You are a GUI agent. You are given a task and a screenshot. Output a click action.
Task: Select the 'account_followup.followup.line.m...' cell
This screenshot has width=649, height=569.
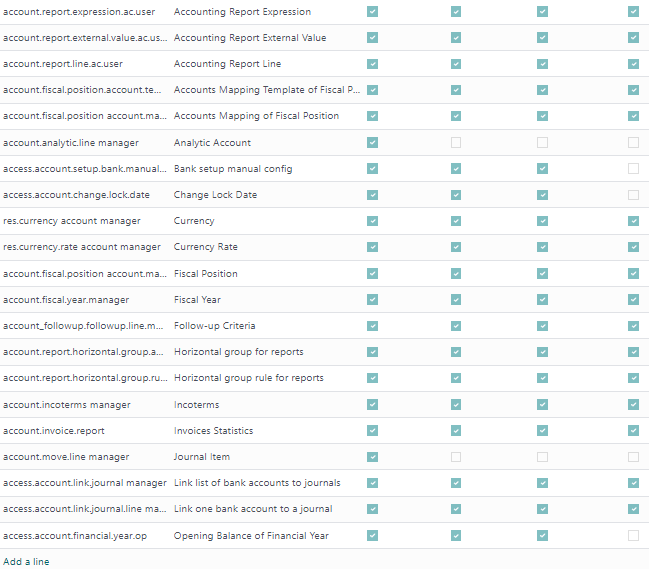[x=85, y=326]
